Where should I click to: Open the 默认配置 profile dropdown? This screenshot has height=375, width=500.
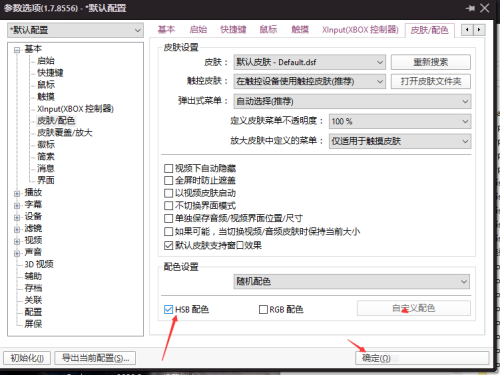75,30
